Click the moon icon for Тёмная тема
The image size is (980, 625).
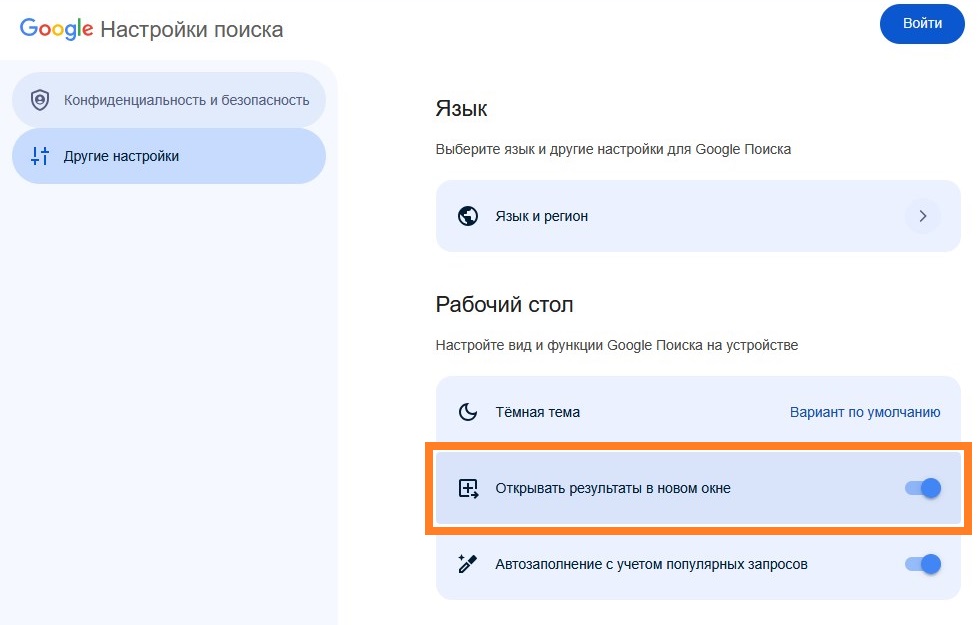(468, 412)
